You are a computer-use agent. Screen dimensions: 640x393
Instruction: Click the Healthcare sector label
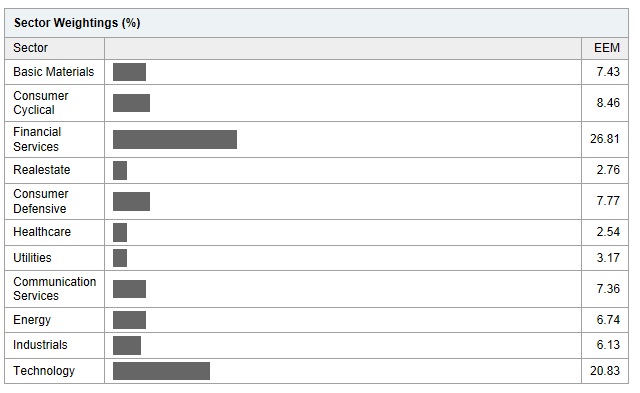(42, 232)
